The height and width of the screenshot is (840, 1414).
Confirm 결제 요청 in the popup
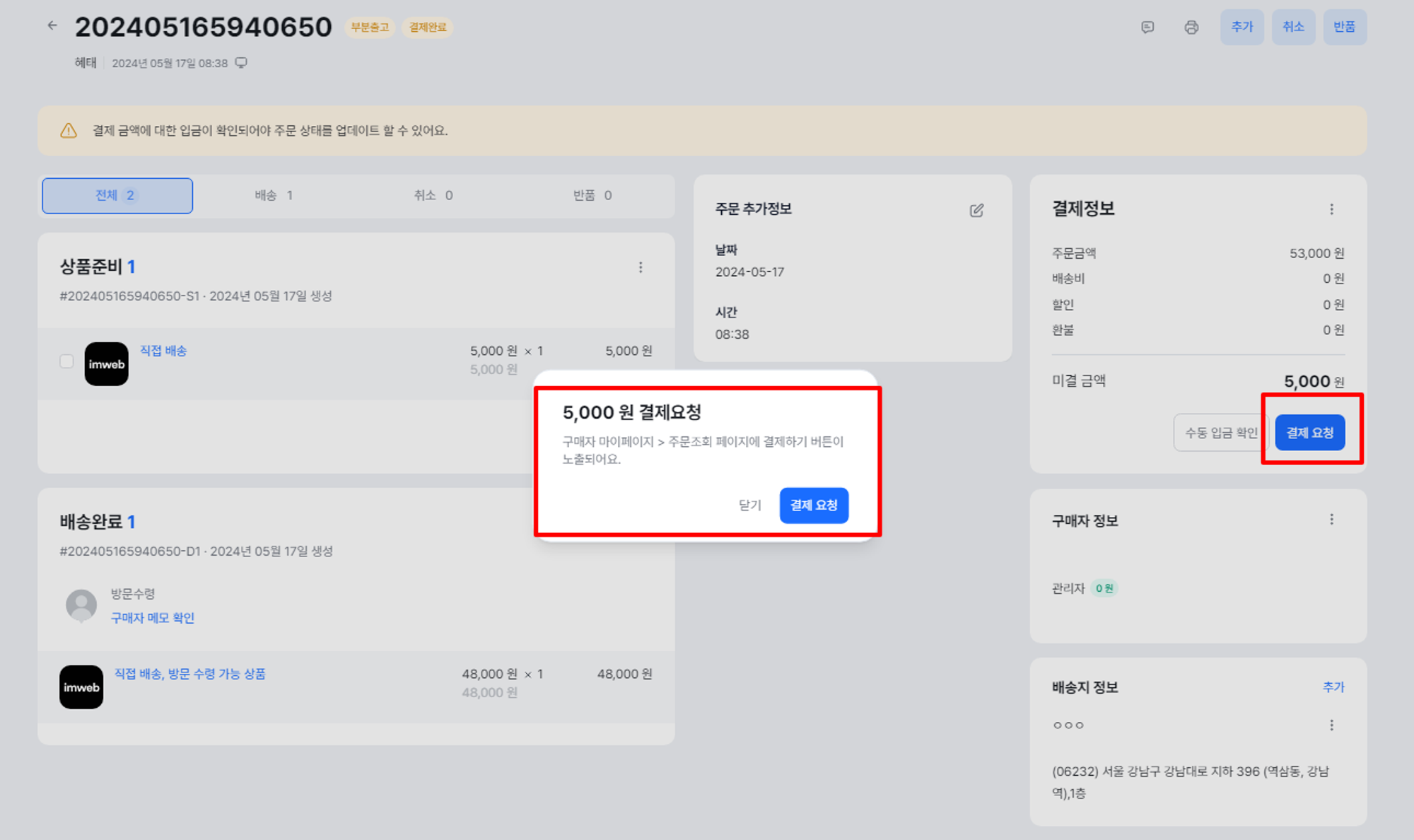tap(814, 505)
